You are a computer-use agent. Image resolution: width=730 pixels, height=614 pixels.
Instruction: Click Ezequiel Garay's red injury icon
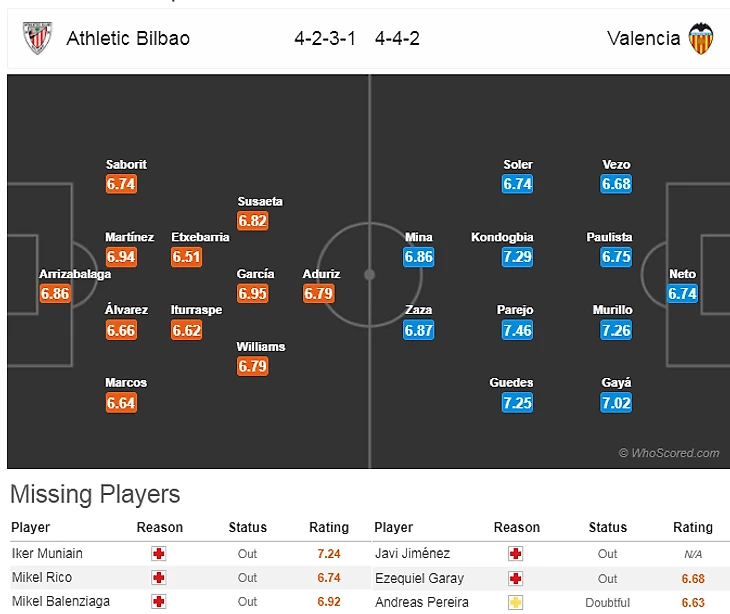click(x=516, y=577)
